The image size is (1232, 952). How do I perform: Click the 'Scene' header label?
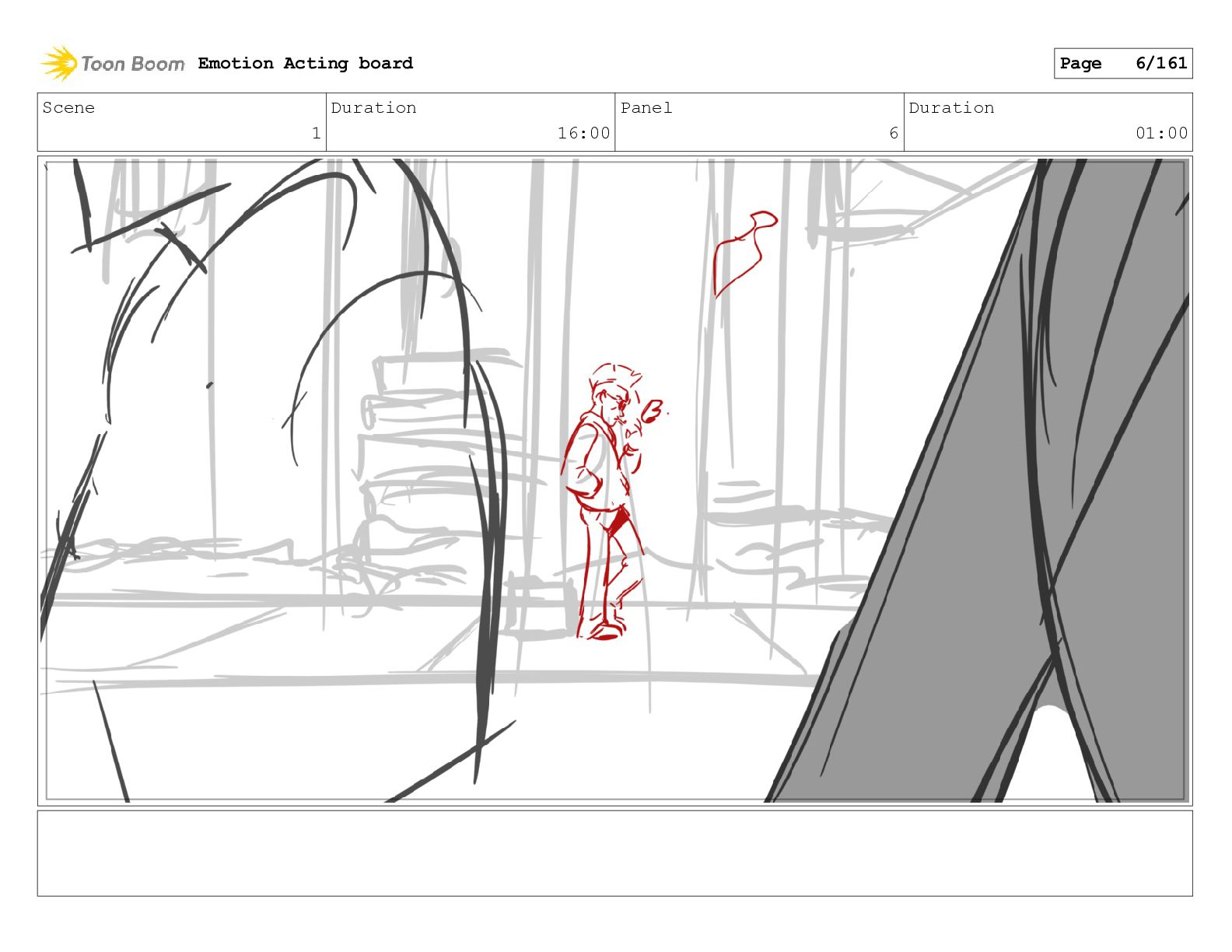68,107
